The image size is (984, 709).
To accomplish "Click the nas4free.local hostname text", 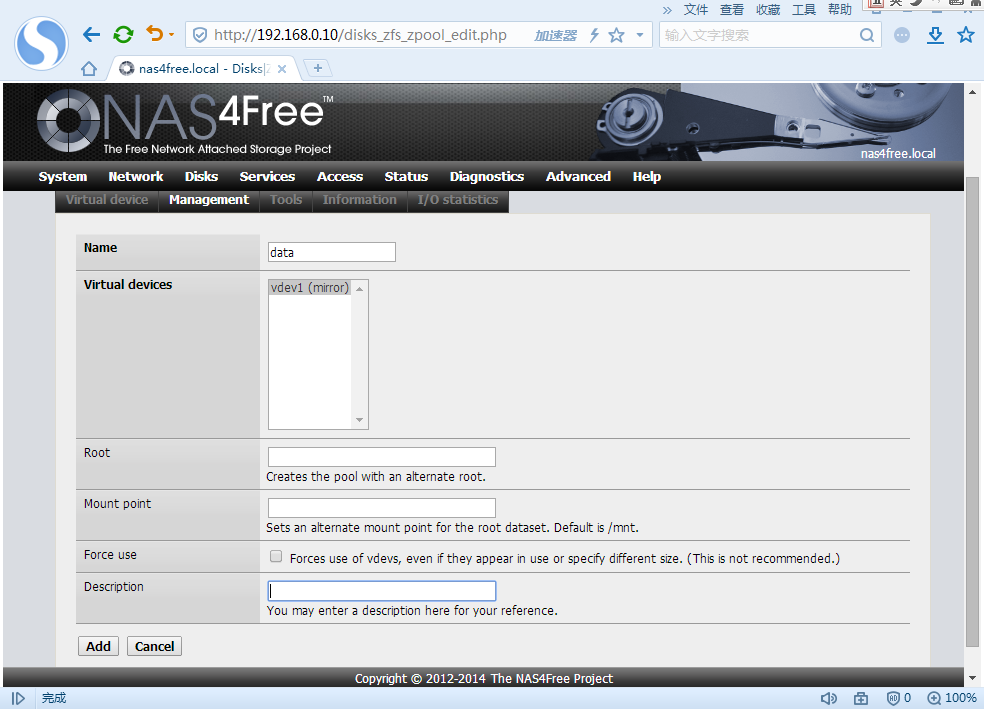I will pos(897,154).
